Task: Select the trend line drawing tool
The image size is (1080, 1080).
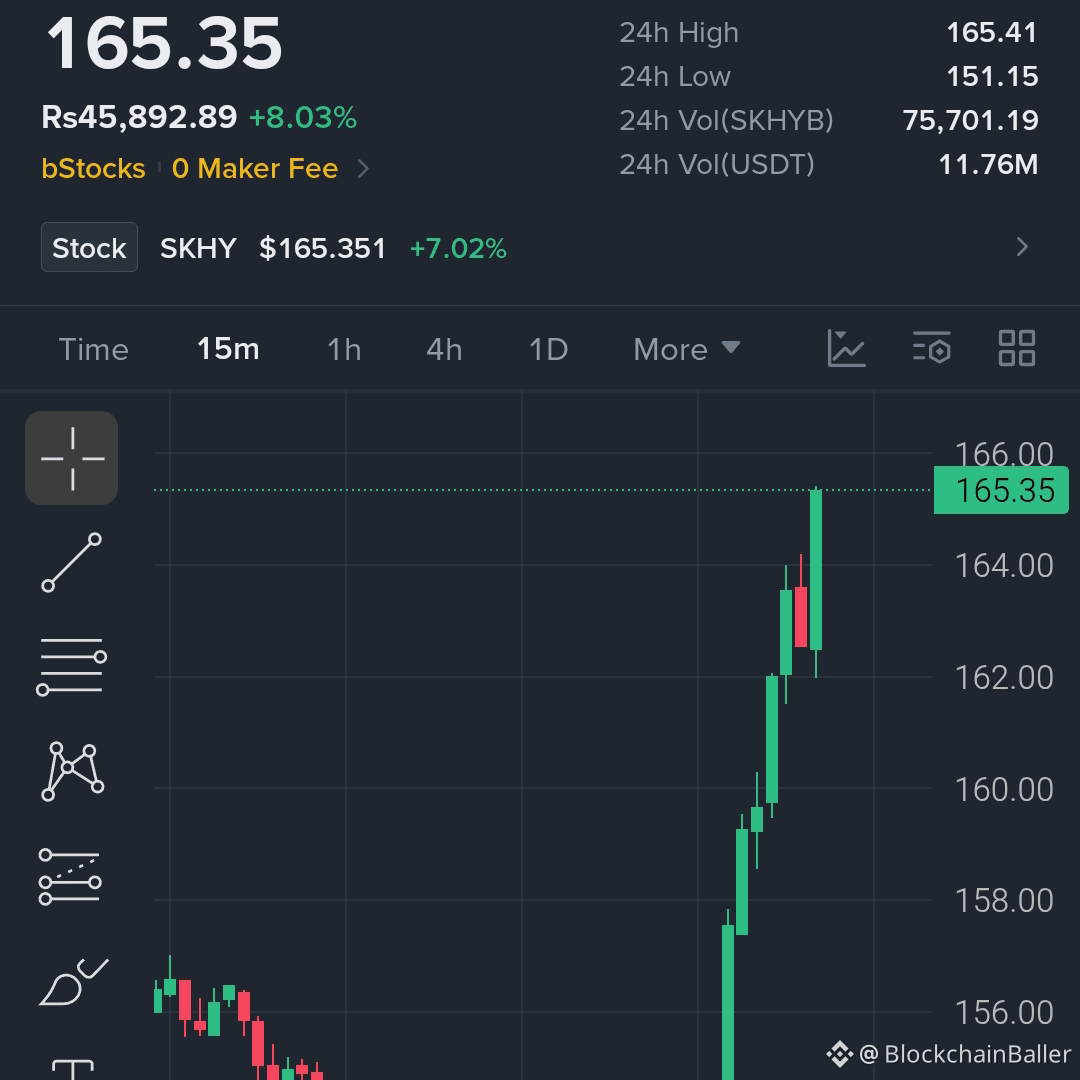Action: pos(72,562)
